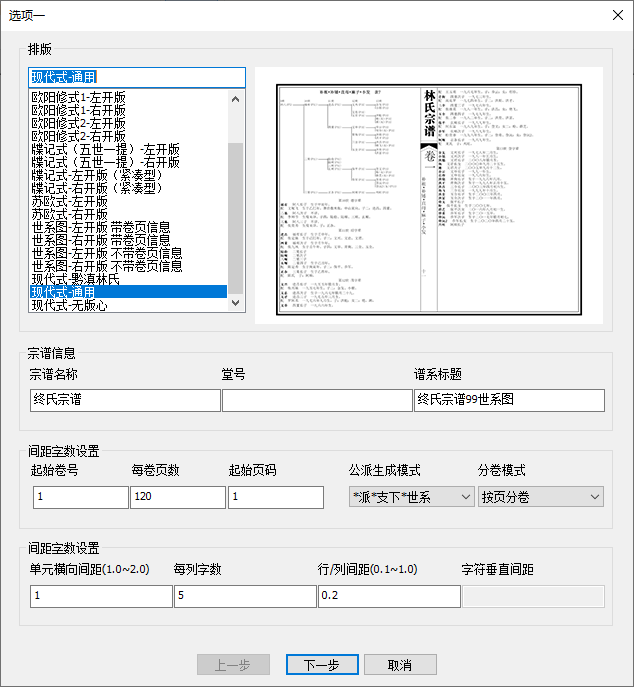Select 欧阳修式1-左开版 layout

[128, 97]
